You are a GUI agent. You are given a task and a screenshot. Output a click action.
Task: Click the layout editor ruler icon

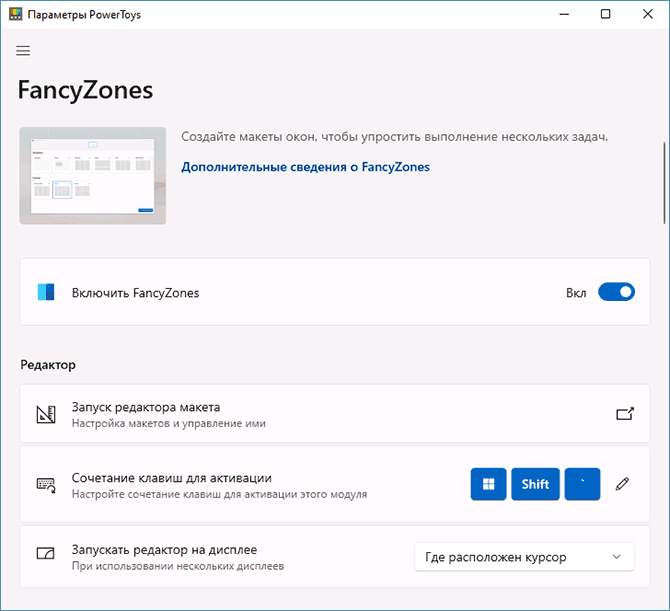click(46, 414)
